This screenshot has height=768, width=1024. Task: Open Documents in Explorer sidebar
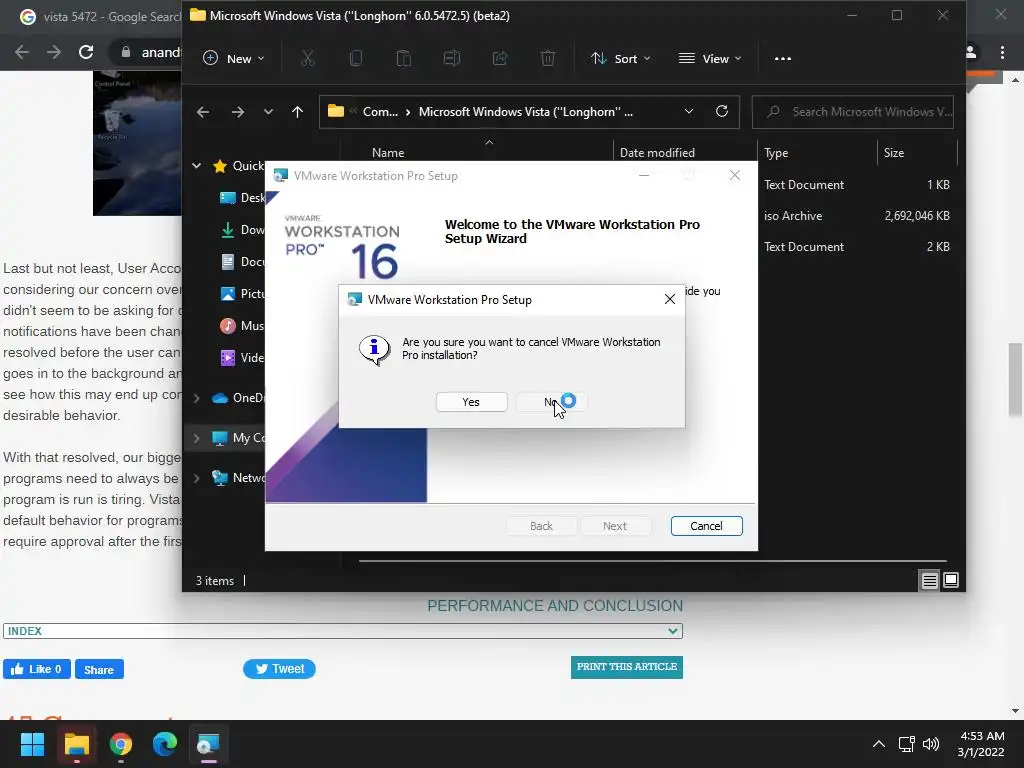[243, 262]
